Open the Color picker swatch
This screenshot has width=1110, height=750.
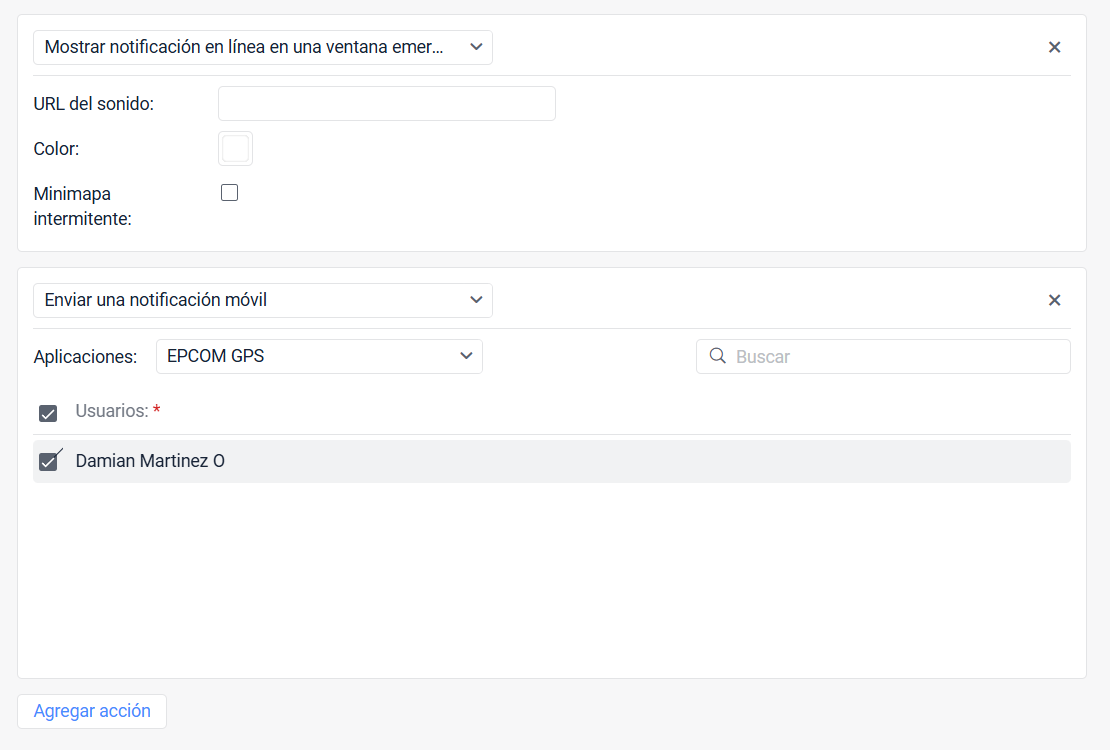click(236, 149)
